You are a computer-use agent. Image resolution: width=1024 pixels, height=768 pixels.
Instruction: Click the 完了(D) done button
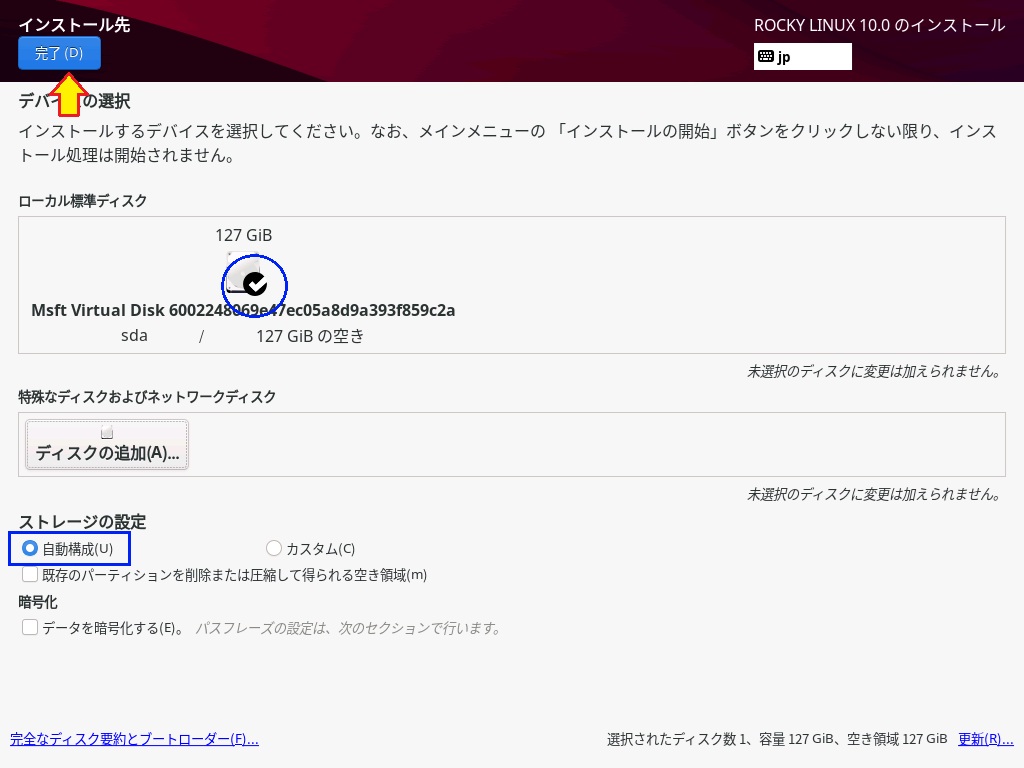coord(59,53)
